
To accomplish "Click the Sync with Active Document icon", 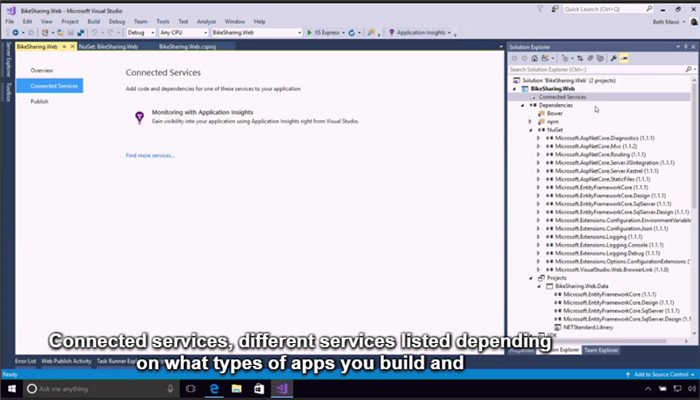I will coord(580,58).
